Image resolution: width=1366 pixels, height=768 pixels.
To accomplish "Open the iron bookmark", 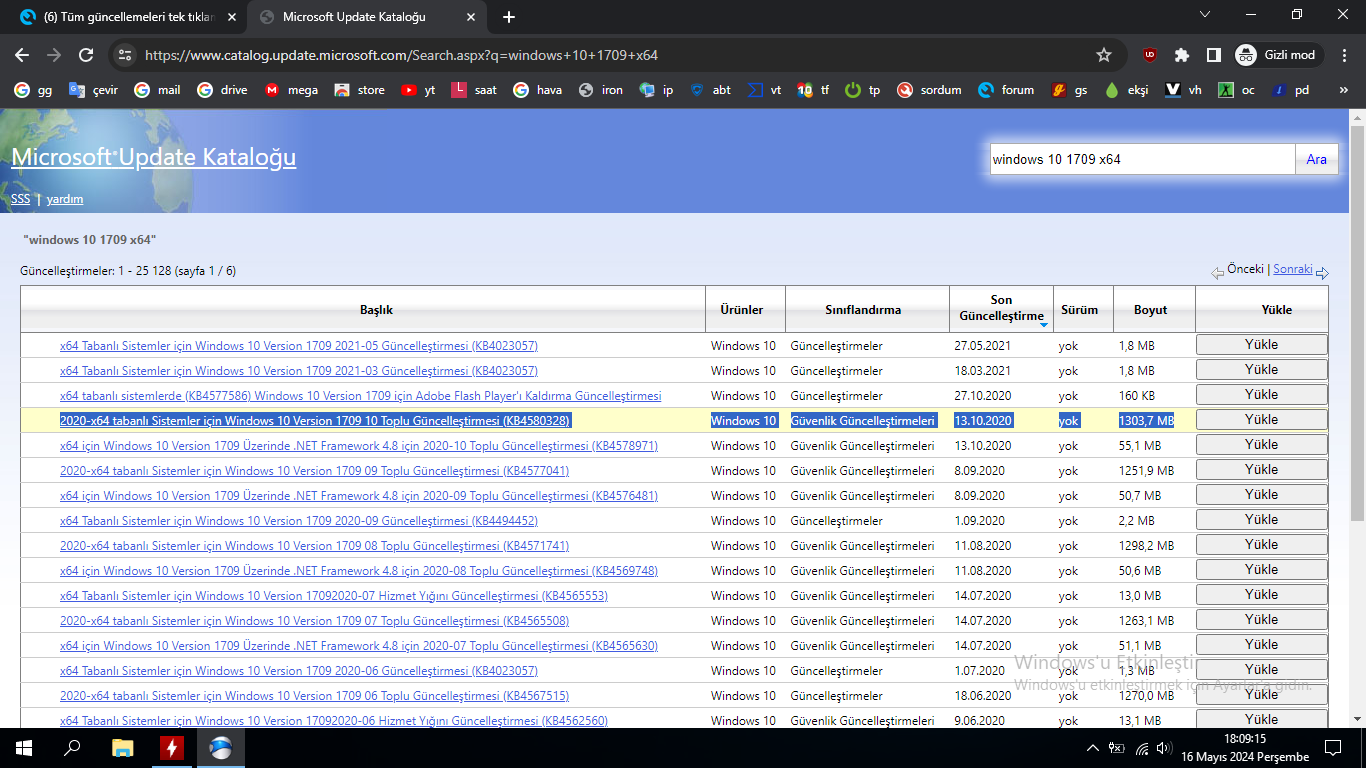I will (x=601, y=90).
